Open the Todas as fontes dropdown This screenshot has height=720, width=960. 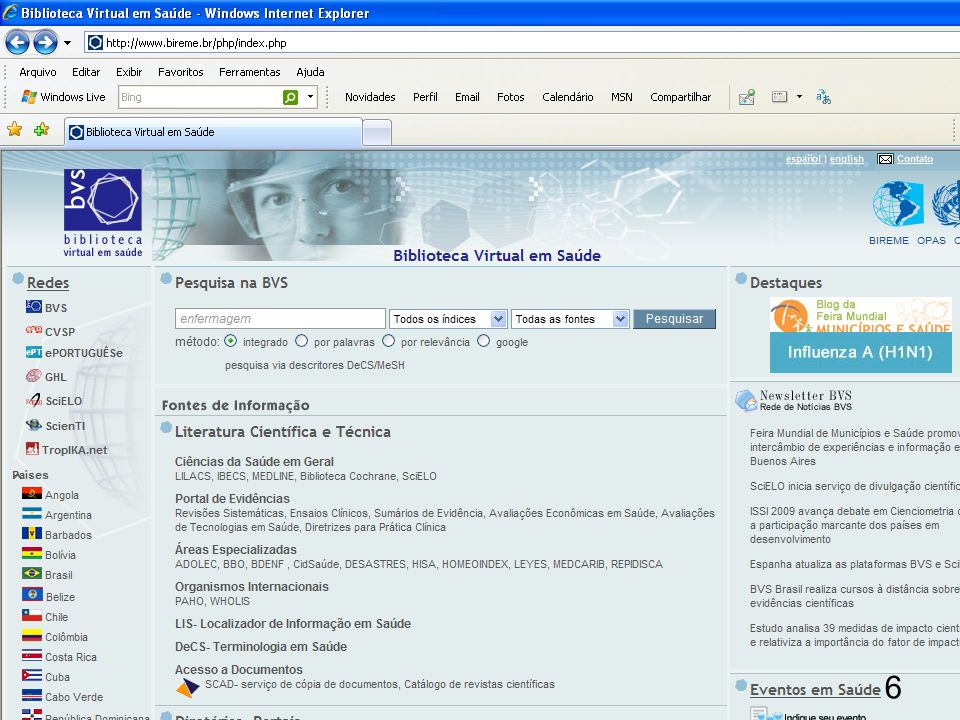pos(570,318)
